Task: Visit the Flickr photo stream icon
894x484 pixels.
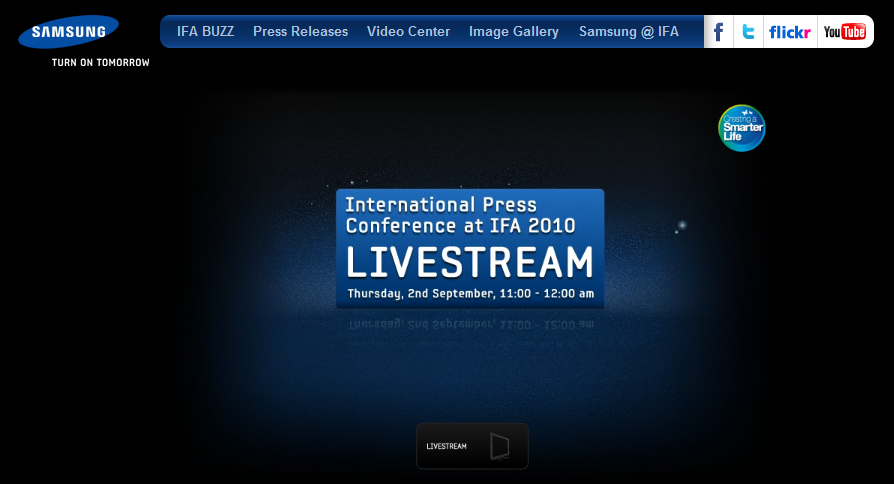Action: pyautogui.click(x=790, y=32)
